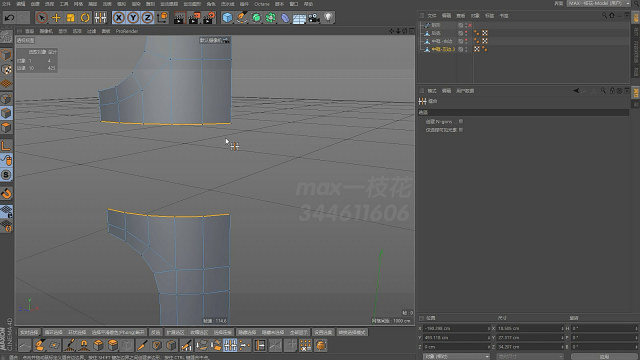
Task: Click the Attribute Manager back arrow
Action: pyautogui.click(x=576, y=91)
